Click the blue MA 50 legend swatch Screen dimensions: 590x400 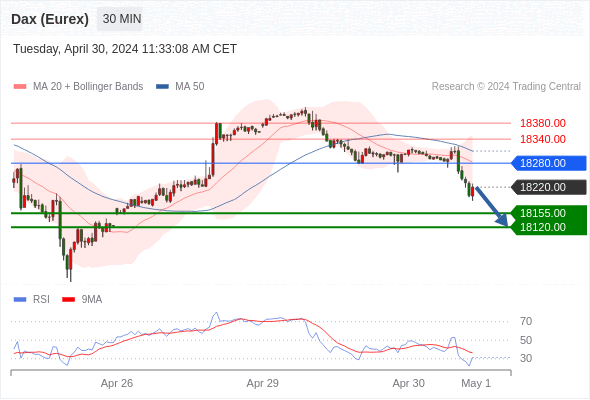click(162, 87)
